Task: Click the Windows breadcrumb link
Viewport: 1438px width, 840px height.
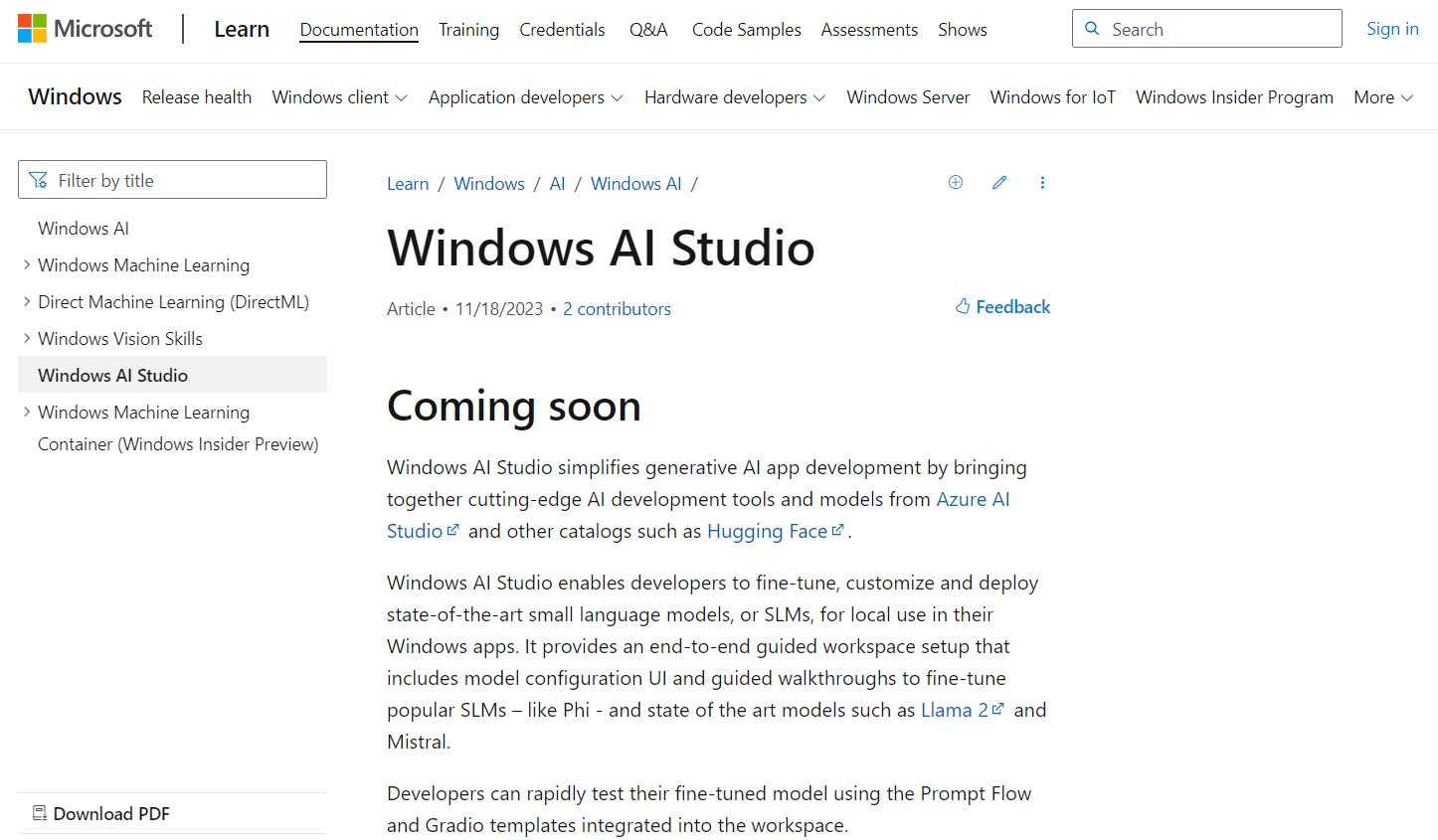Action: tap(488, 183)
